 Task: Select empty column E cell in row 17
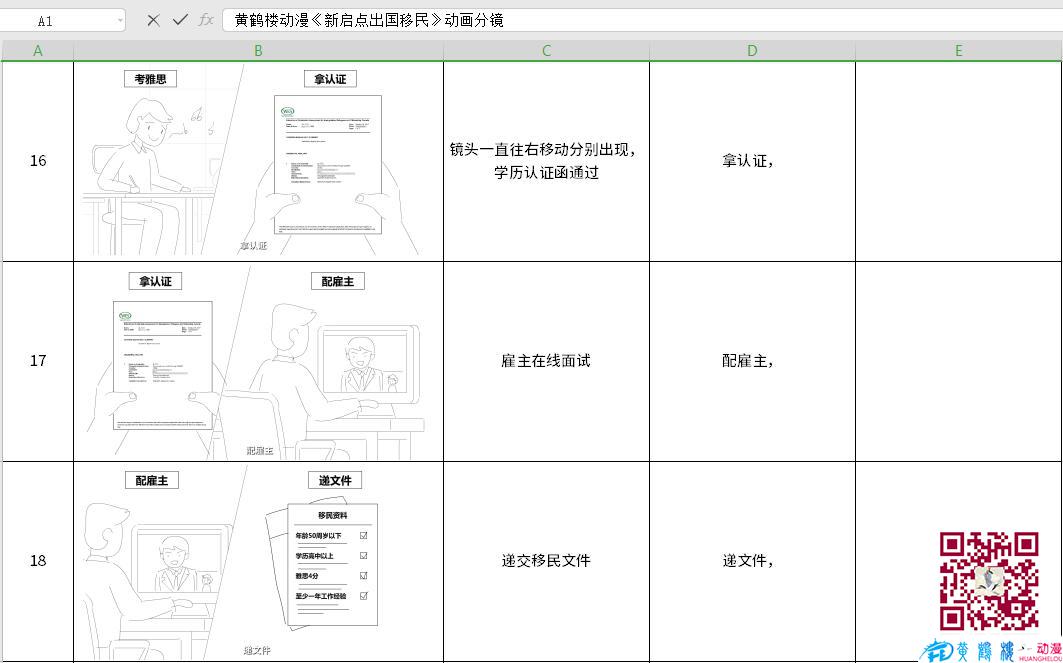[x=959, y=361]
